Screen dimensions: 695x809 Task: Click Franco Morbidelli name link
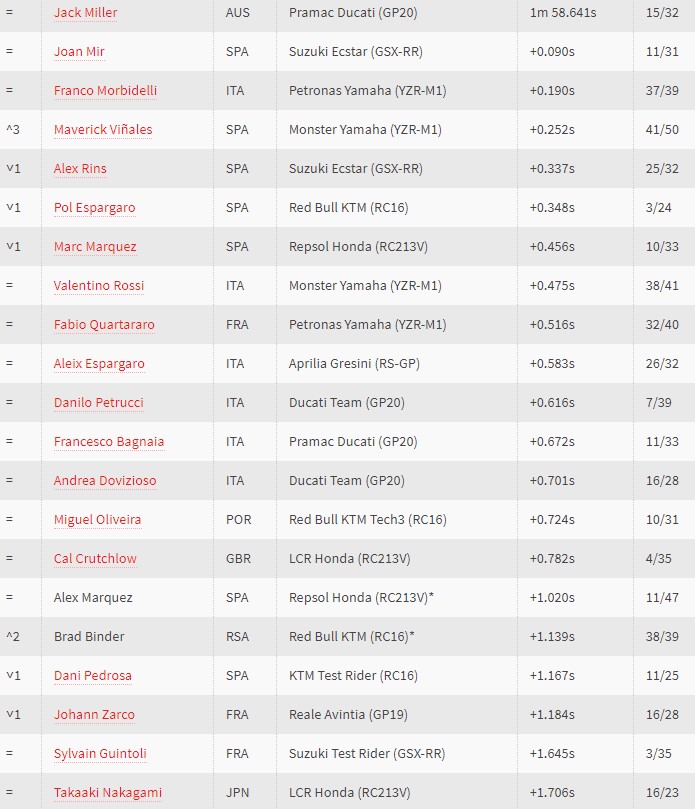tap(105, 90)
